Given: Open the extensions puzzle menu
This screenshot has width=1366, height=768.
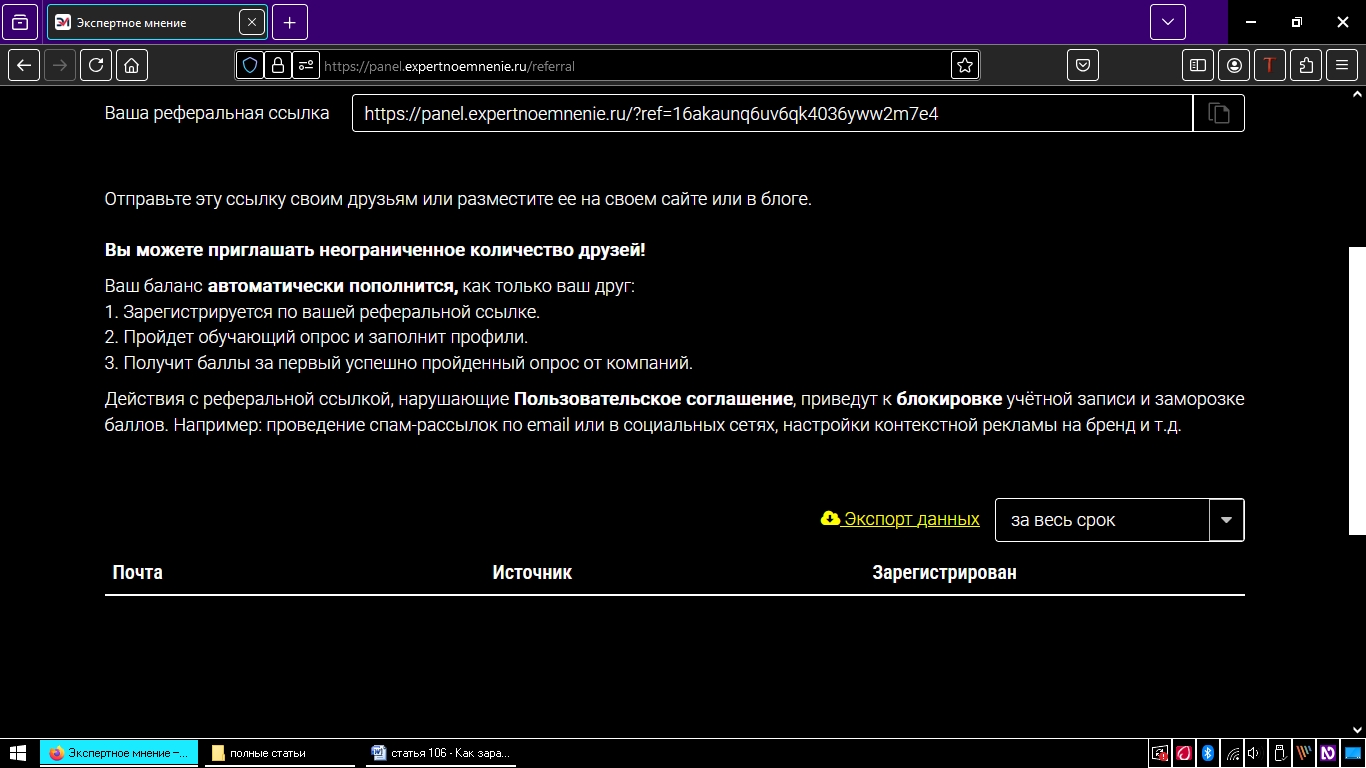Looking at the screenshot, I should 1306,65.
